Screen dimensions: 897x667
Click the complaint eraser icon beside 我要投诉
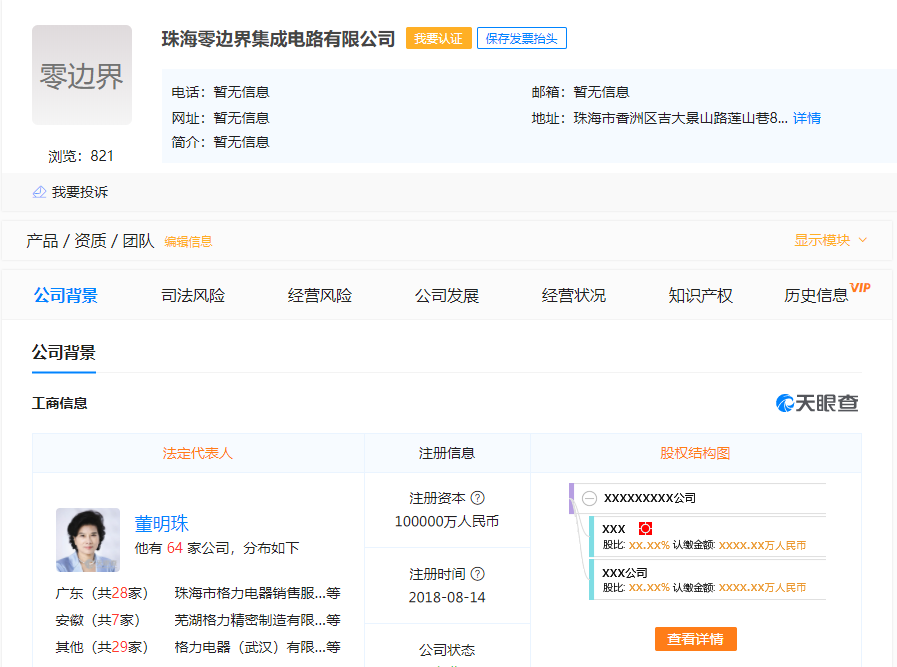[x=39, y=192]
